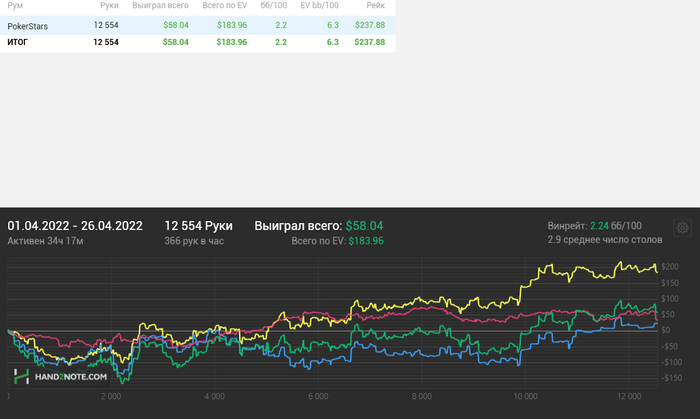The image size is (700, 419).
Task: Click date range 01.04.2022 - 26.04.2022
Action: (75, 226)
